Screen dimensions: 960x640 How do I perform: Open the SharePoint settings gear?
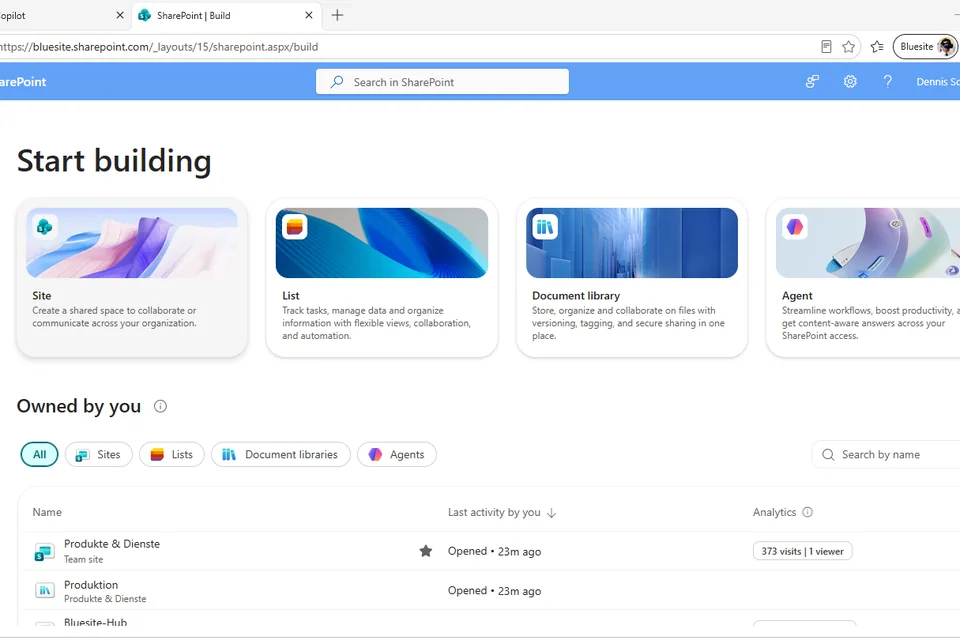pos(850,81)
